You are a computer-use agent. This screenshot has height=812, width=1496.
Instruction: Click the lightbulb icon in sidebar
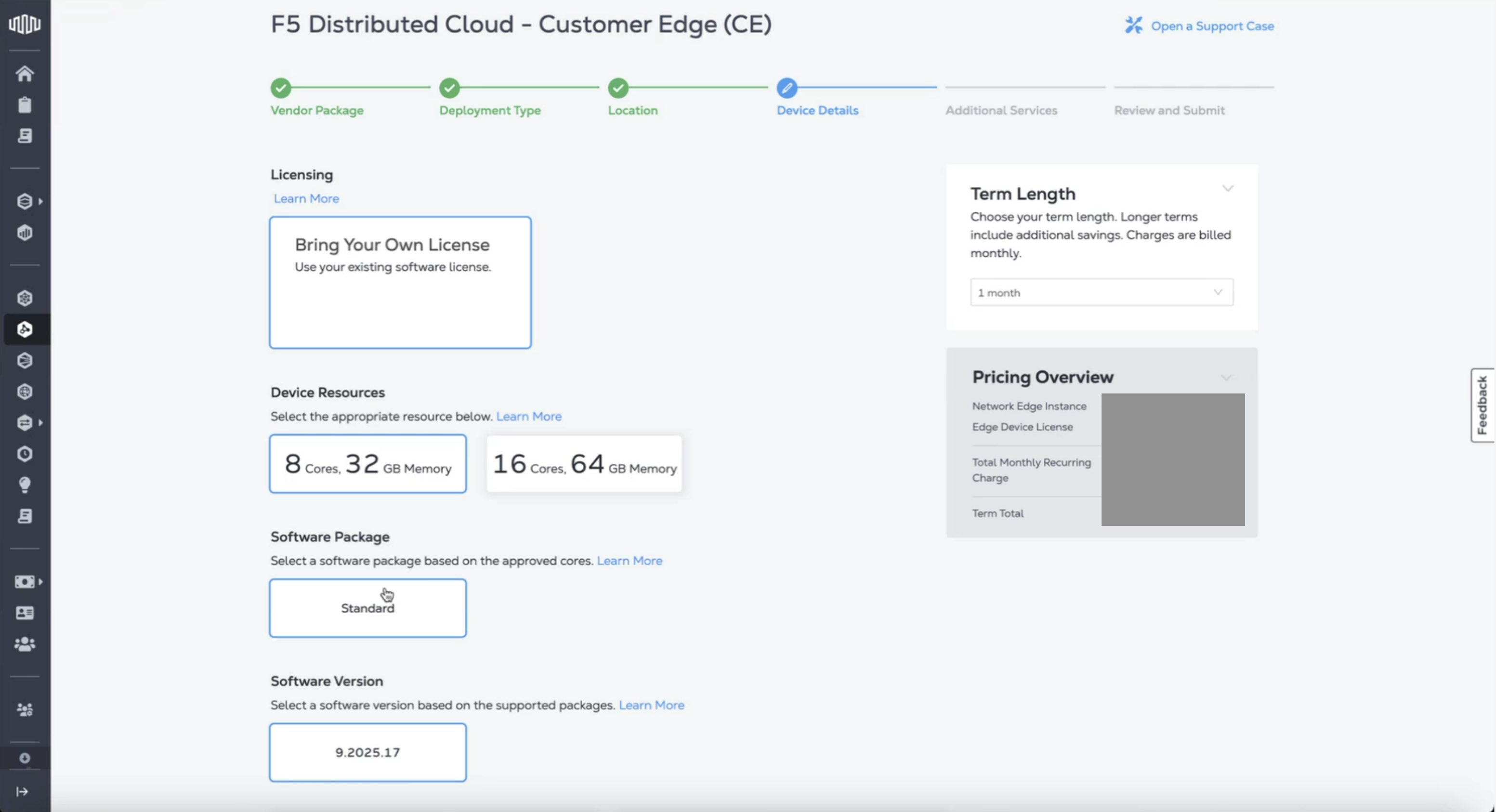click(25, 485)
